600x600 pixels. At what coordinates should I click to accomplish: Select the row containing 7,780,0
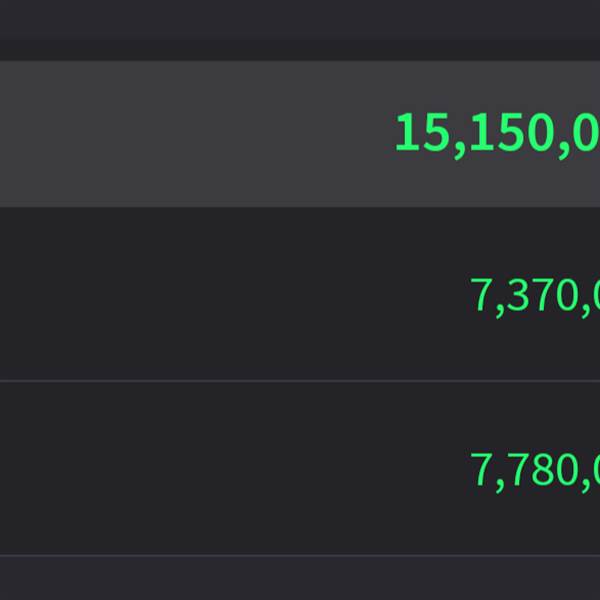coord(300,468)
